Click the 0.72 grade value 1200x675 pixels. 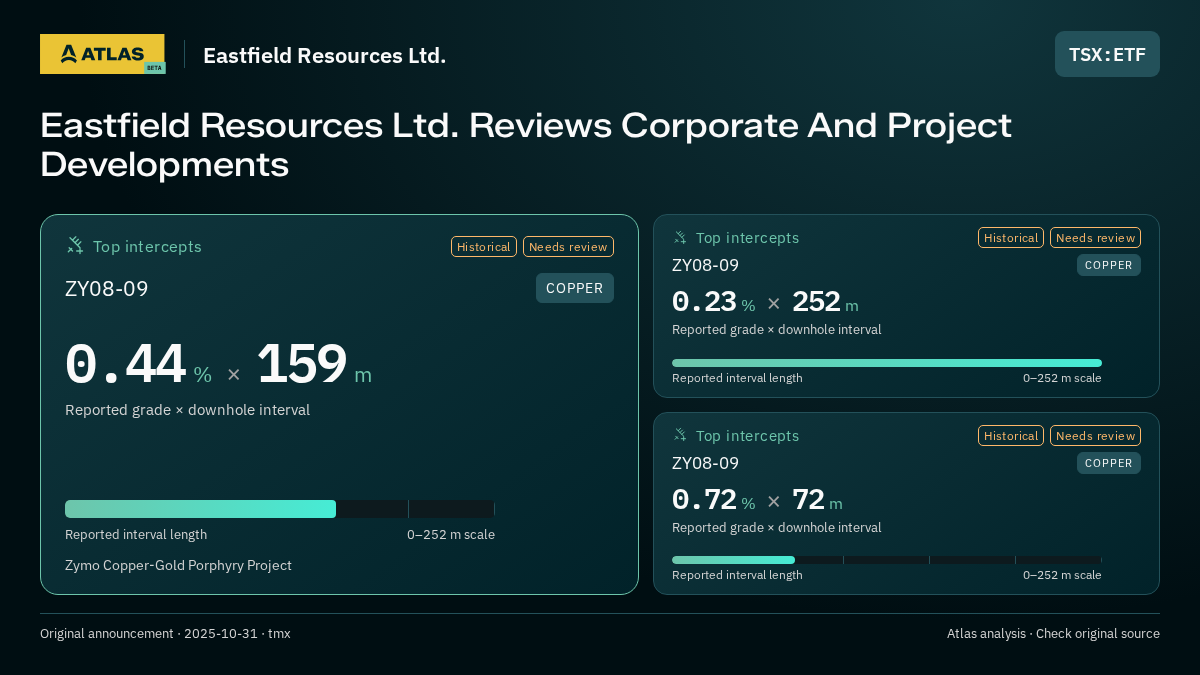coord(704,499)
